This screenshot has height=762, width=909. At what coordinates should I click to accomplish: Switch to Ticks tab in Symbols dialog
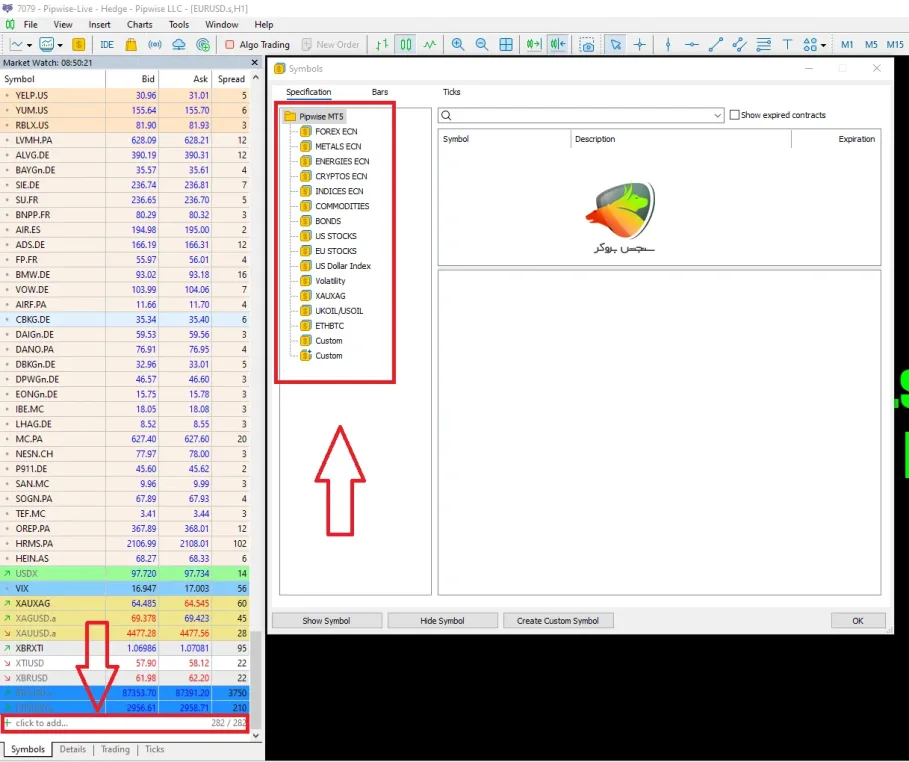click(x=451, y=92)
